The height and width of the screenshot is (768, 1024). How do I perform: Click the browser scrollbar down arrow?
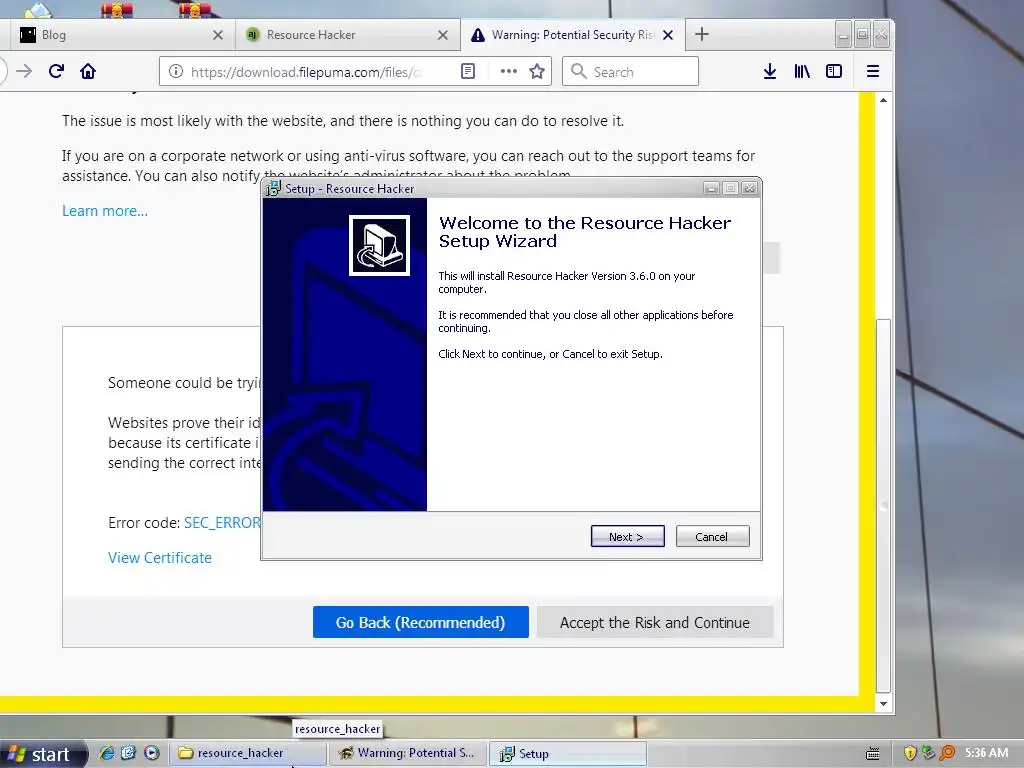click(884, 704)
